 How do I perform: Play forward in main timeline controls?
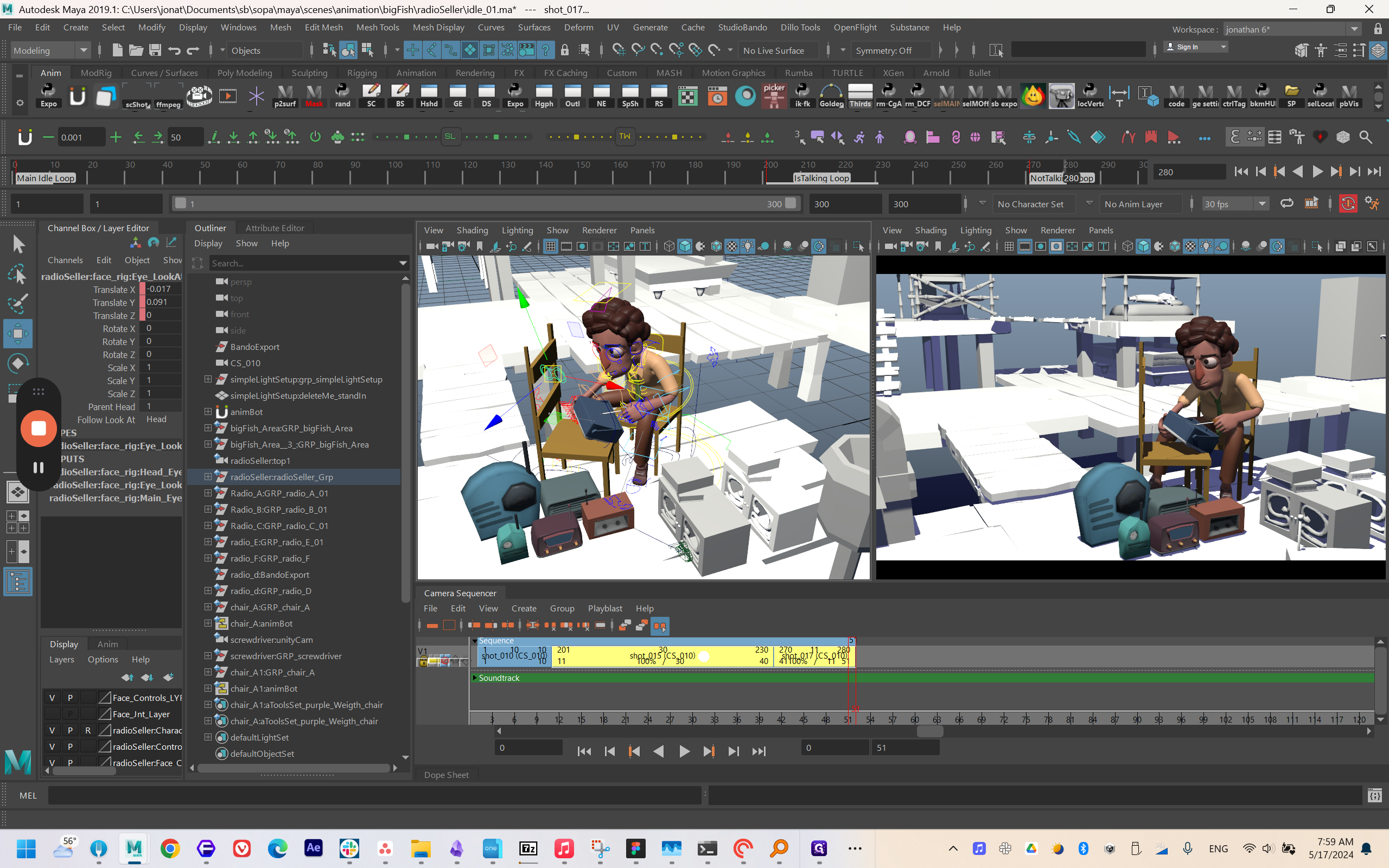(x=1318, y=171)
